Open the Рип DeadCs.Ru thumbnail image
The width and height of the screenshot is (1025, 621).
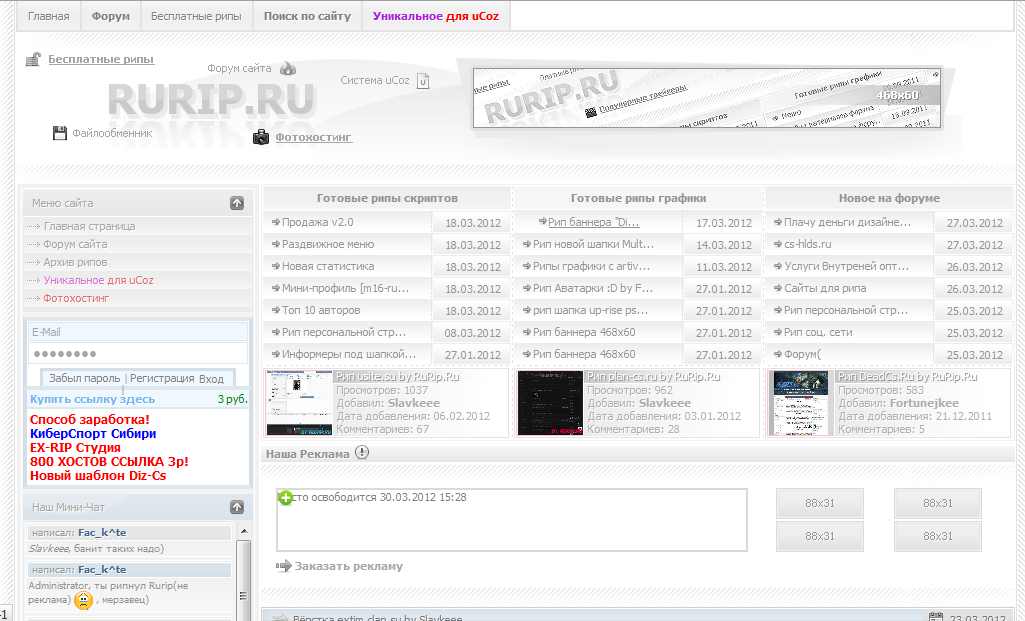click(801, 403)
